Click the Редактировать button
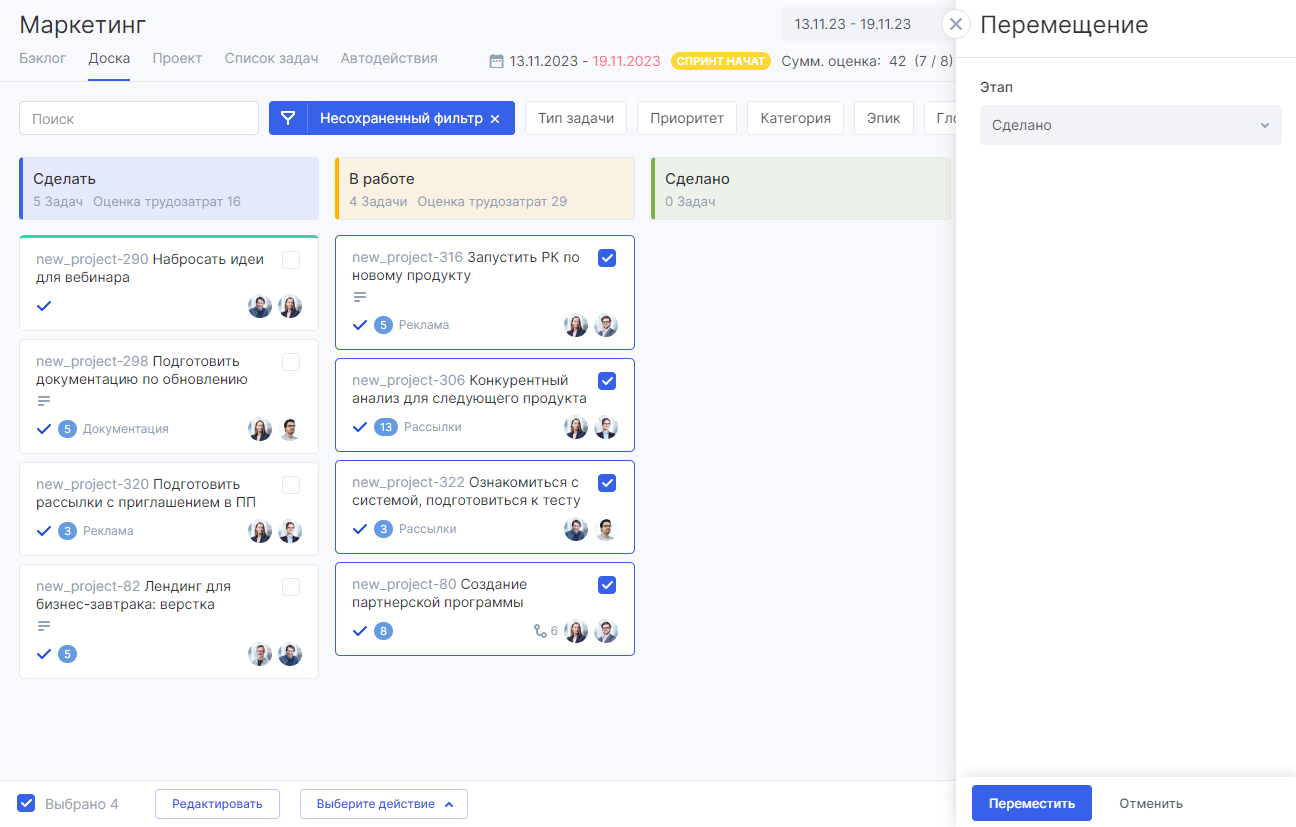This screenshot has width=1296, height=827. tap(217, 804)
